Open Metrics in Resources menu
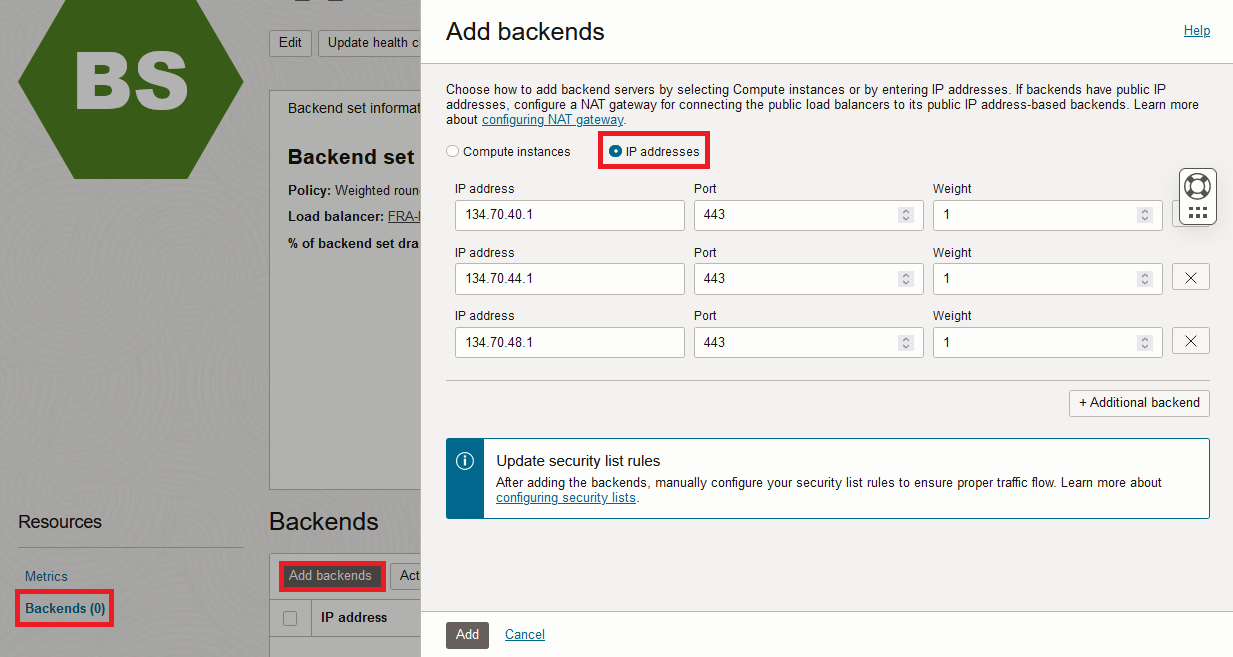This screenshot has width=1233, height=657. [46, 576]
